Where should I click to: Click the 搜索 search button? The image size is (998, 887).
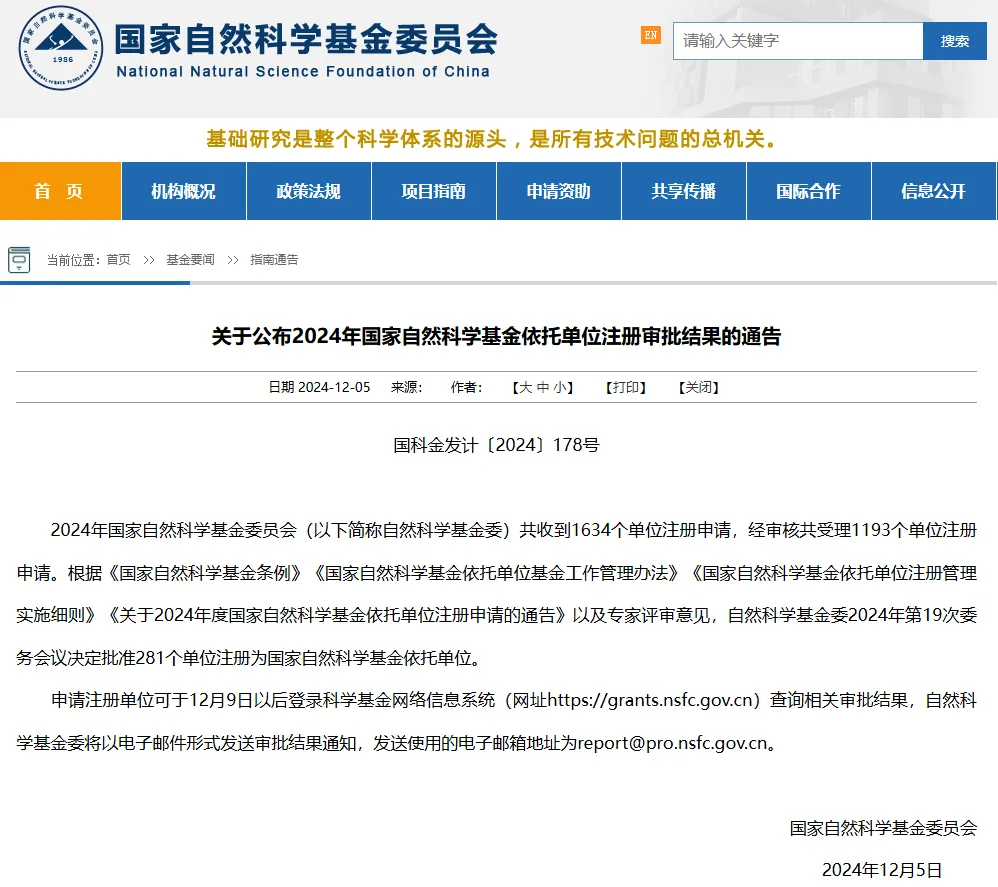point(955,41)
